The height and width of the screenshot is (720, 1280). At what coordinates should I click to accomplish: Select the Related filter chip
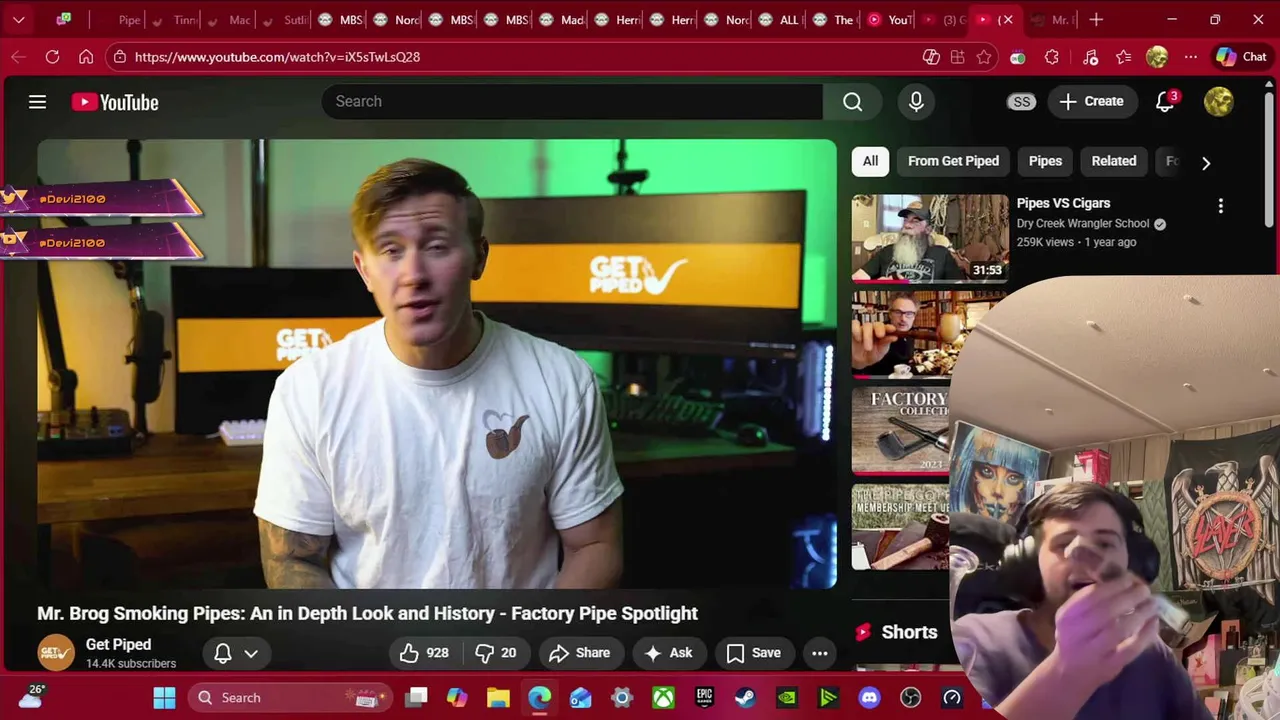click(1113, 161)
